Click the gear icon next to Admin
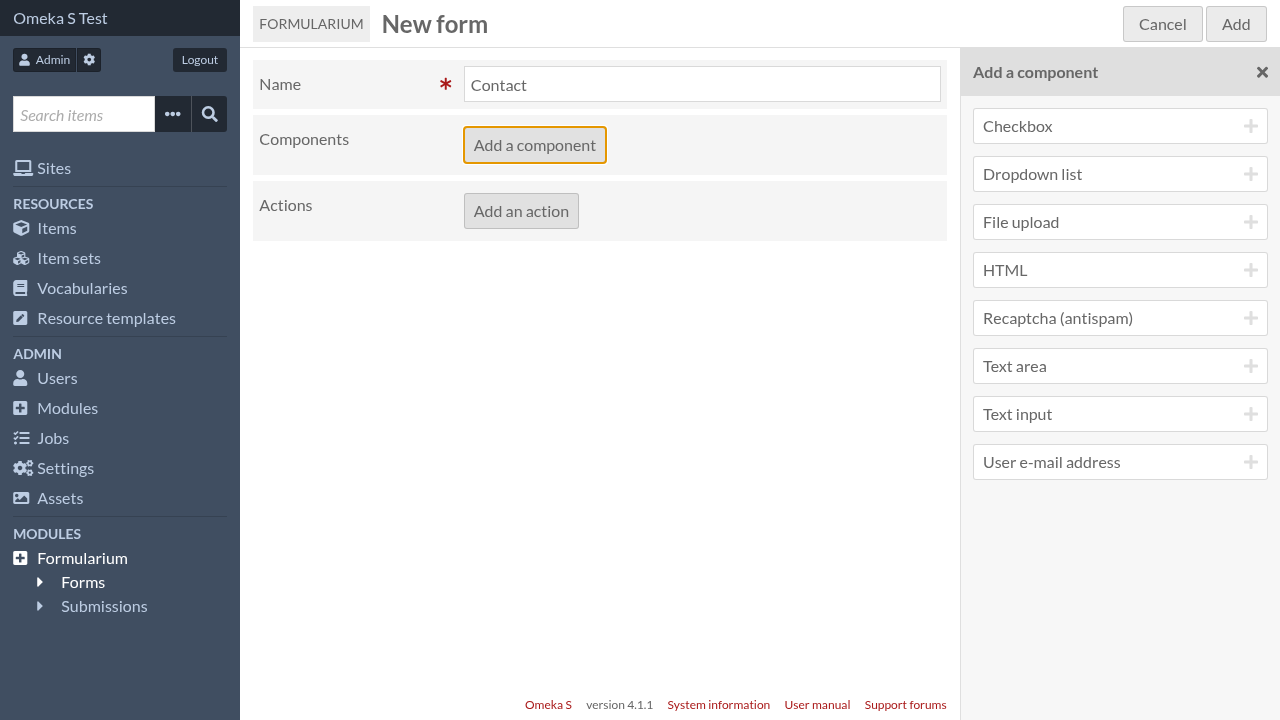1280x720 pixels. [x=88, y=59]
